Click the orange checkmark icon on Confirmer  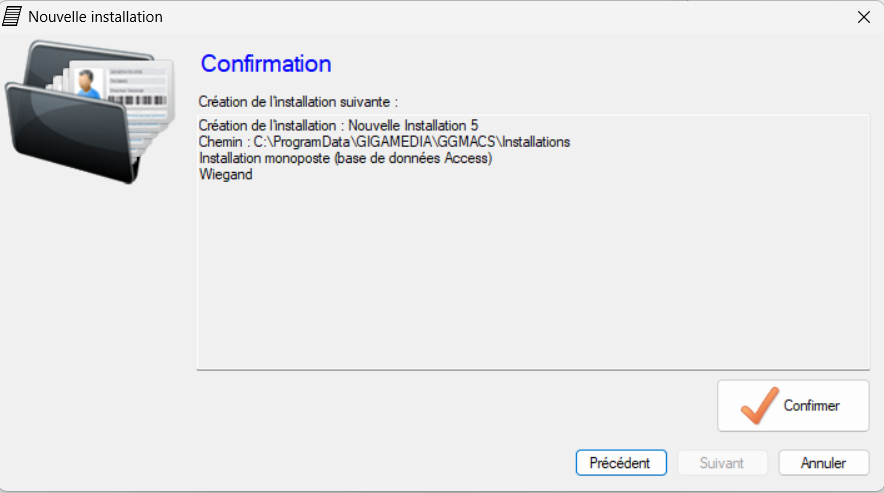coord(759,406)
